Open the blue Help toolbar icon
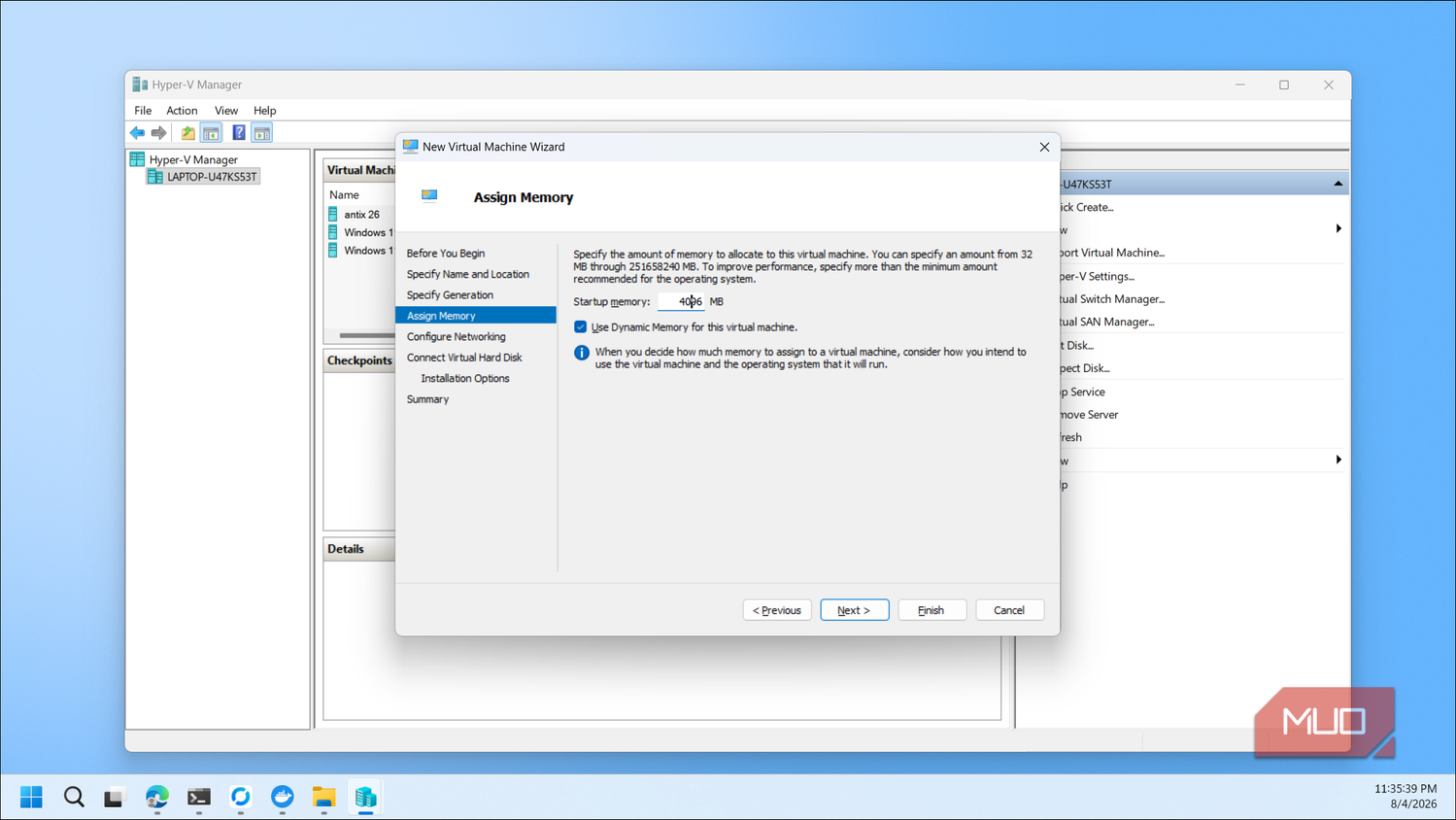Viewport: 1456px width, 820px height. [x=239, y=133]
